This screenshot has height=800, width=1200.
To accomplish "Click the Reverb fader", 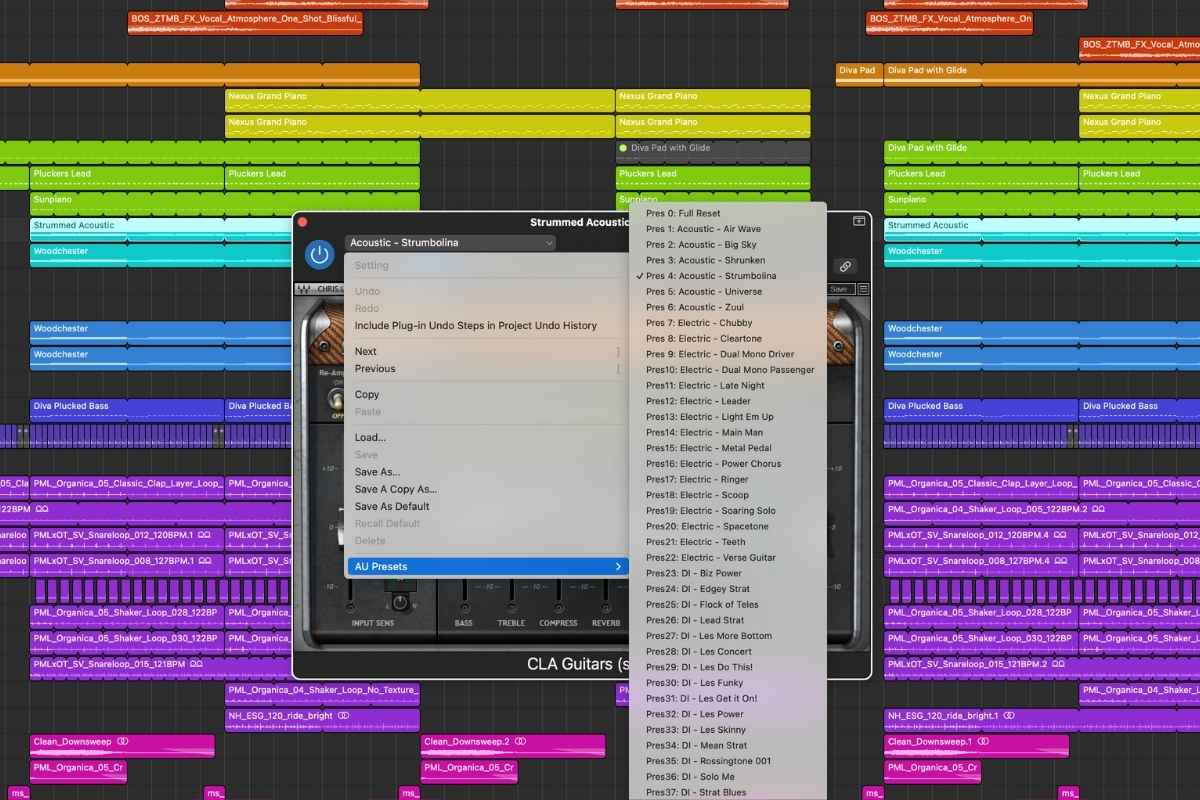I will pos(605,595).
